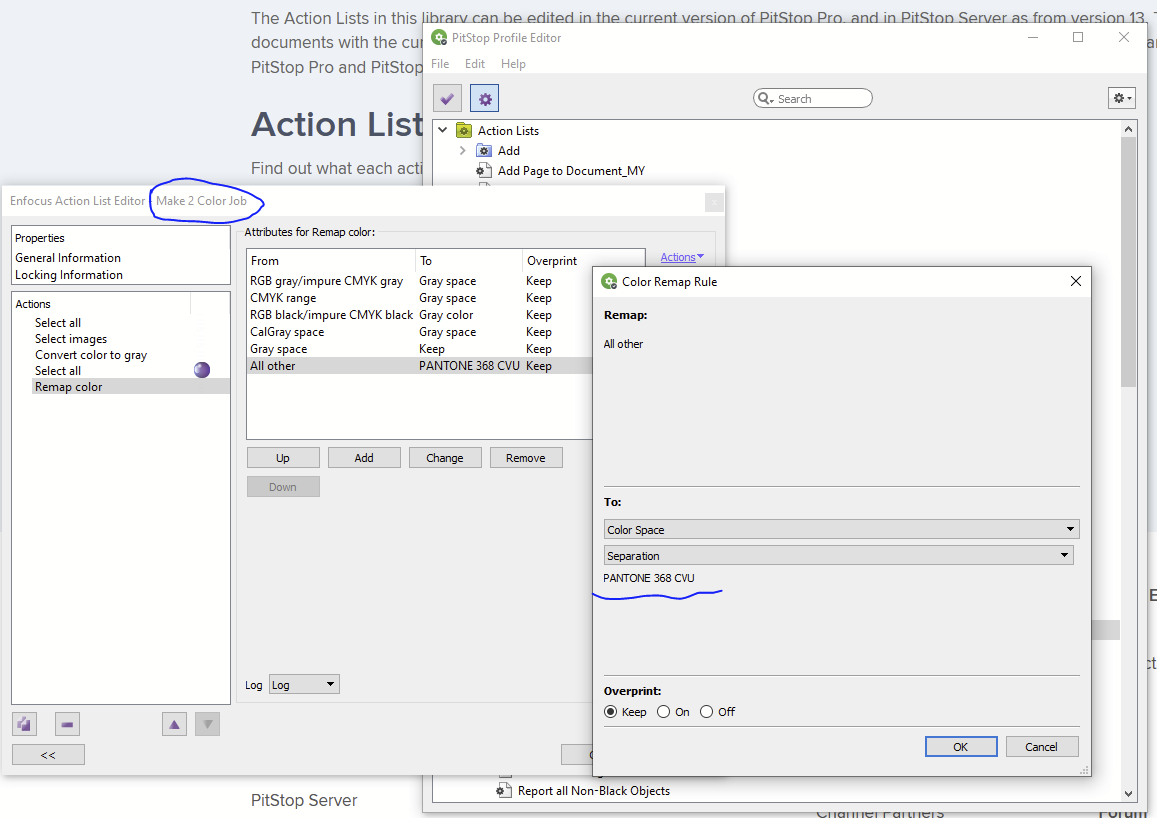Viewport: 1157px width, 818px height.
Task: Click the Remove button
Action: pos(526,457)
